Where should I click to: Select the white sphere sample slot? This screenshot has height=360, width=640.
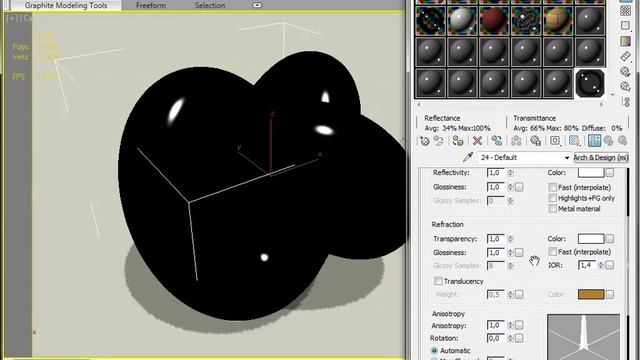(462, 20)
